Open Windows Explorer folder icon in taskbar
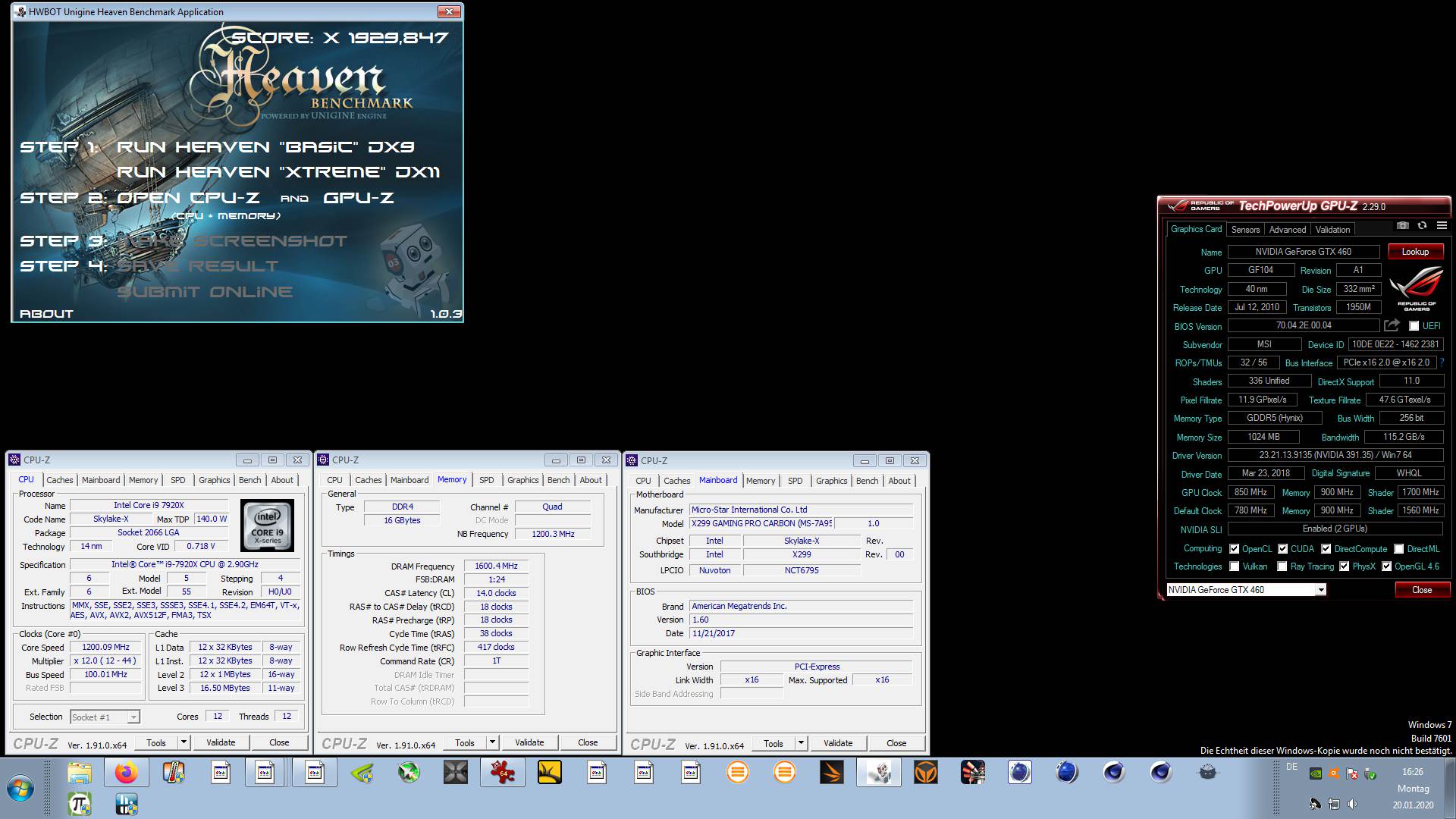Viewport: 1456px width, 819px height. pos(80,773)
